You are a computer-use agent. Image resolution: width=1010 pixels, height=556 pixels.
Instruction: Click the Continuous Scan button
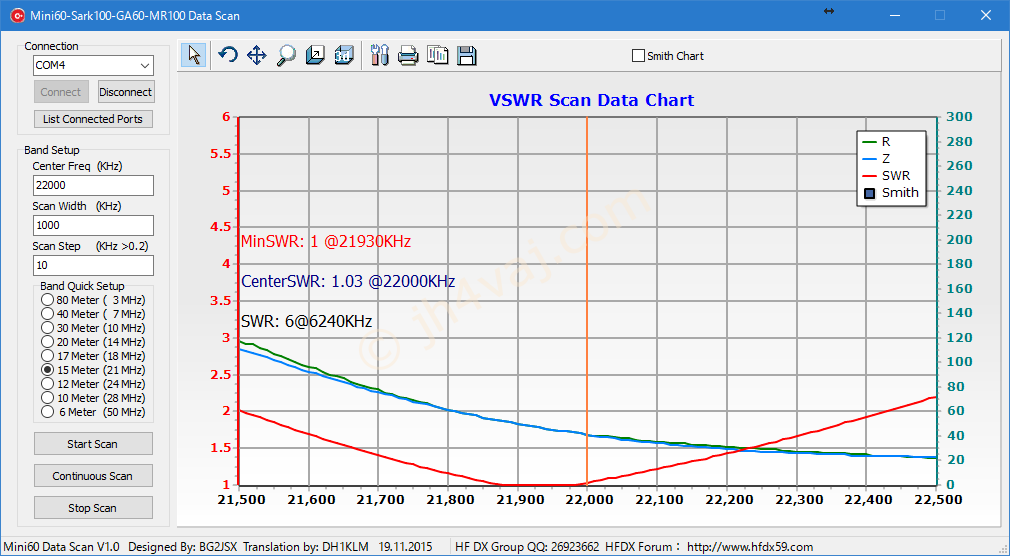click(93, 476)
